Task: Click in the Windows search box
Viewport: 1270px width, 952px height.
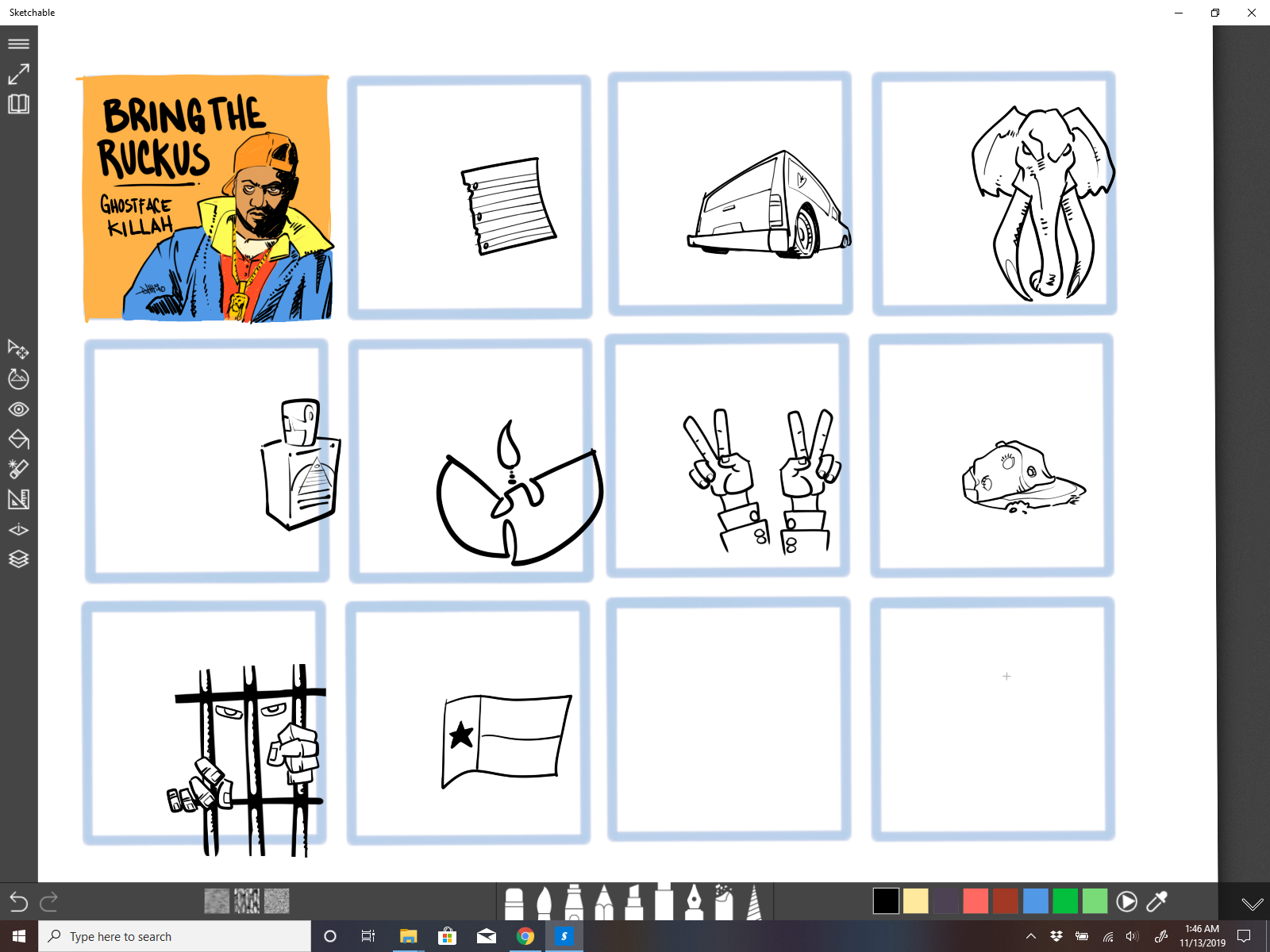Action: coord(175,936)
